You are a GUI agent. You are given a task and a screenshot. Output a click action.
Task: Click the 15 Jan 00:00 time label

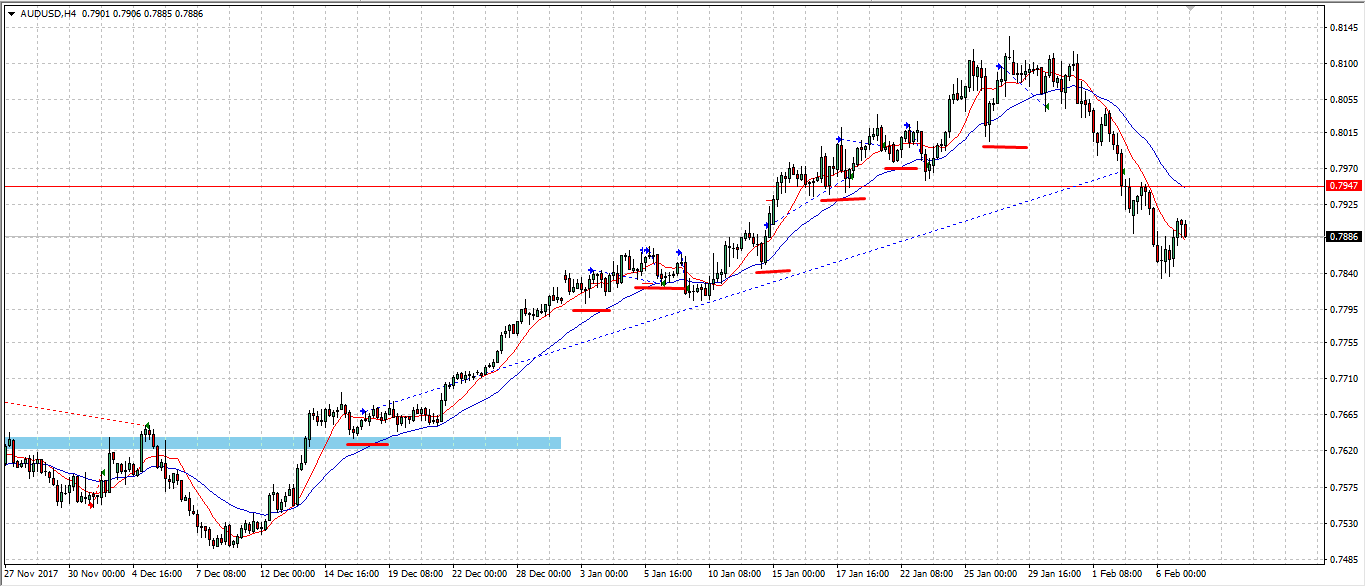tap(801, 574)
